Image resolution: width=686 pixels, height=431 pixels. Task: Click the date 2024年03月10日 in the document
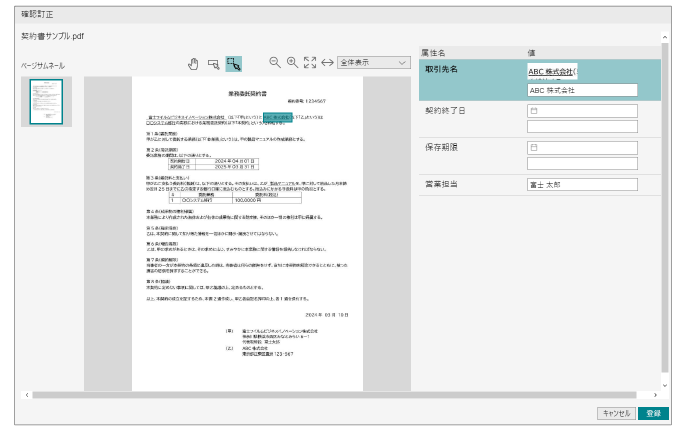click(327, 315)
